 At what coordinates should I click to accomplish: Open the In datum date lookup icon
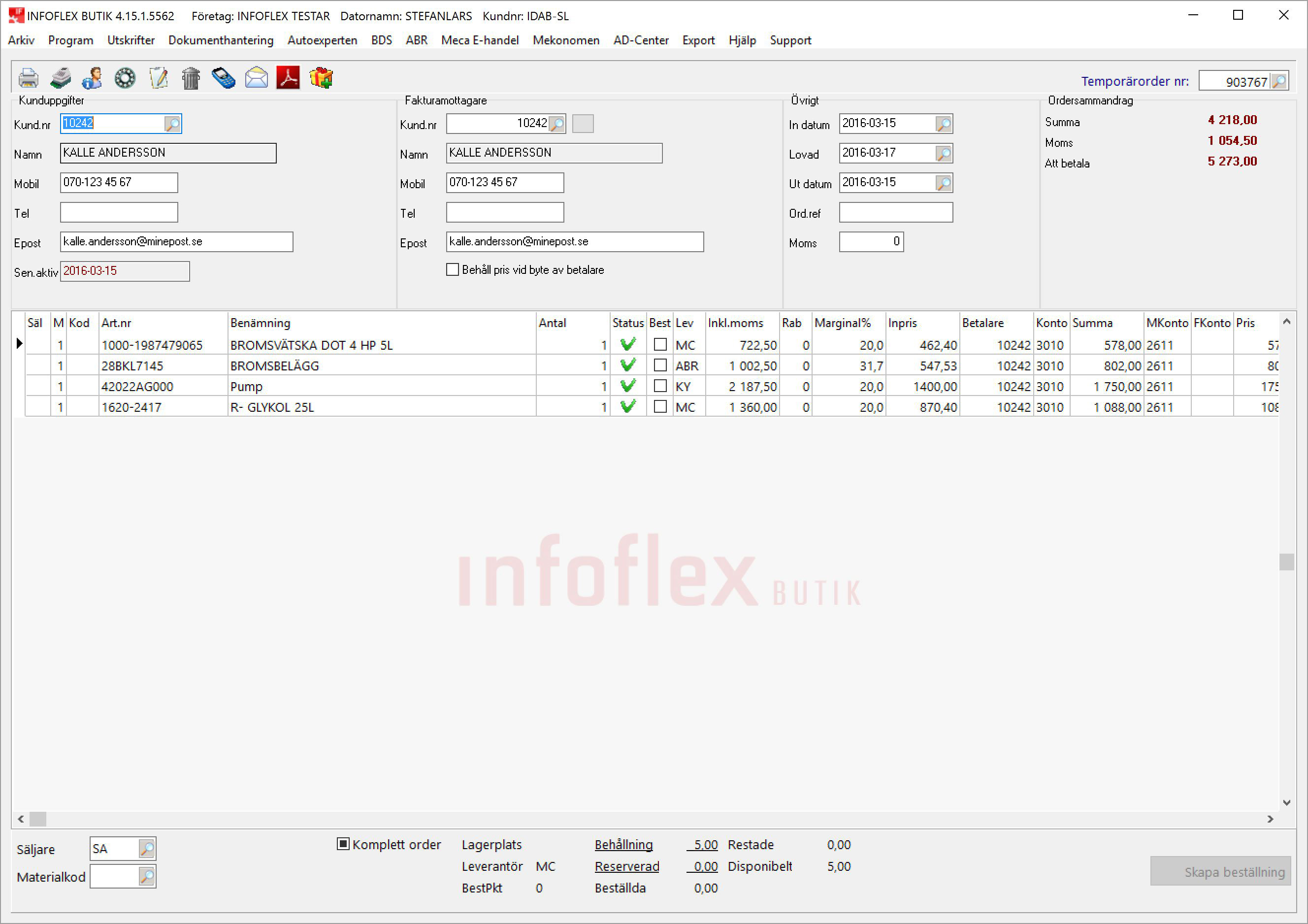pyautogui.click(x=944, y=124)
